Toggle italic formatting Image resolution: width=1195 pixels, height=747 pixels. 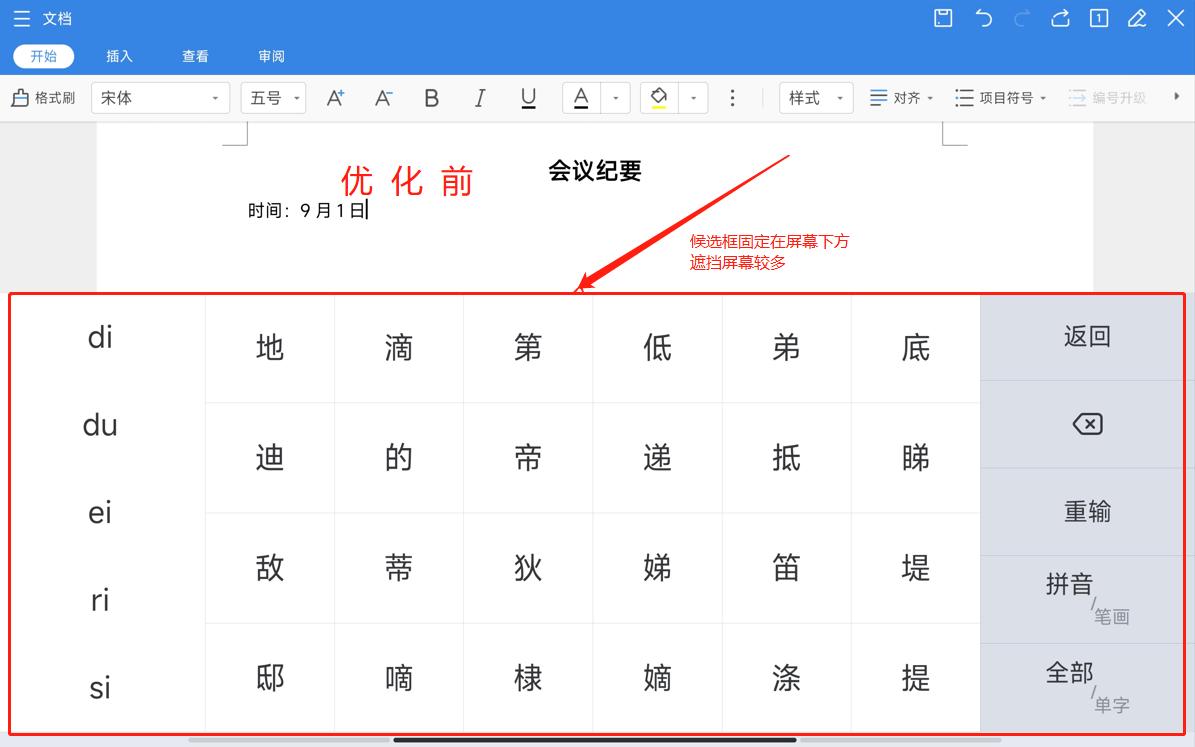[479, 97]
